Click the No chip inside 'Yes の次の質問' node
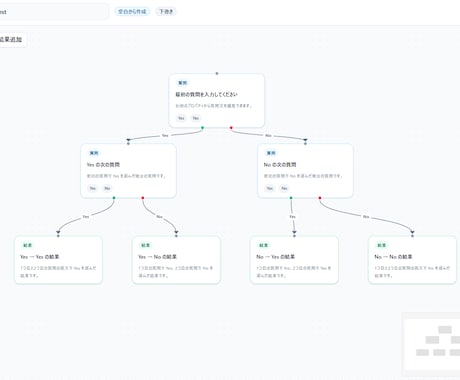Image resolution: width=460 pixels, height=380 pixels. 107,188
